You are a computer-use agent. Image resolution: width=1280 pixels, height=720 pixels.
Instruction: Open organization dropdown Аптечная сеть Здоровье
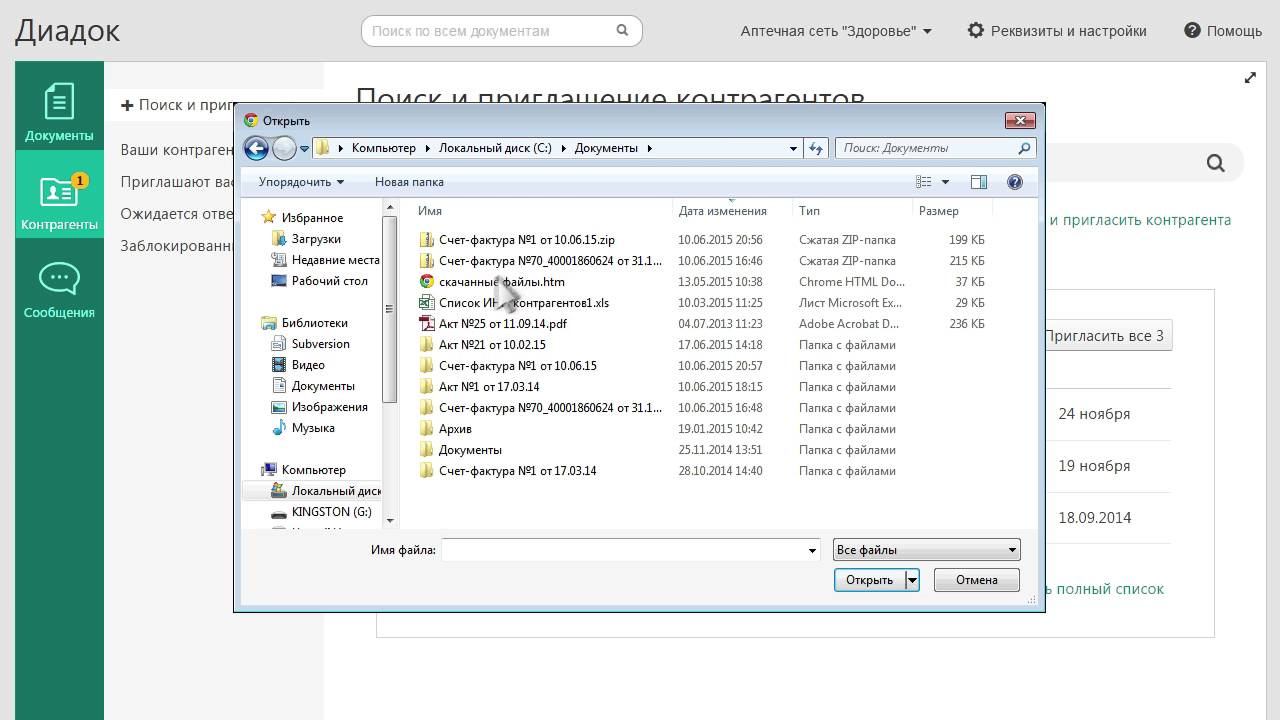pos(836,31)
